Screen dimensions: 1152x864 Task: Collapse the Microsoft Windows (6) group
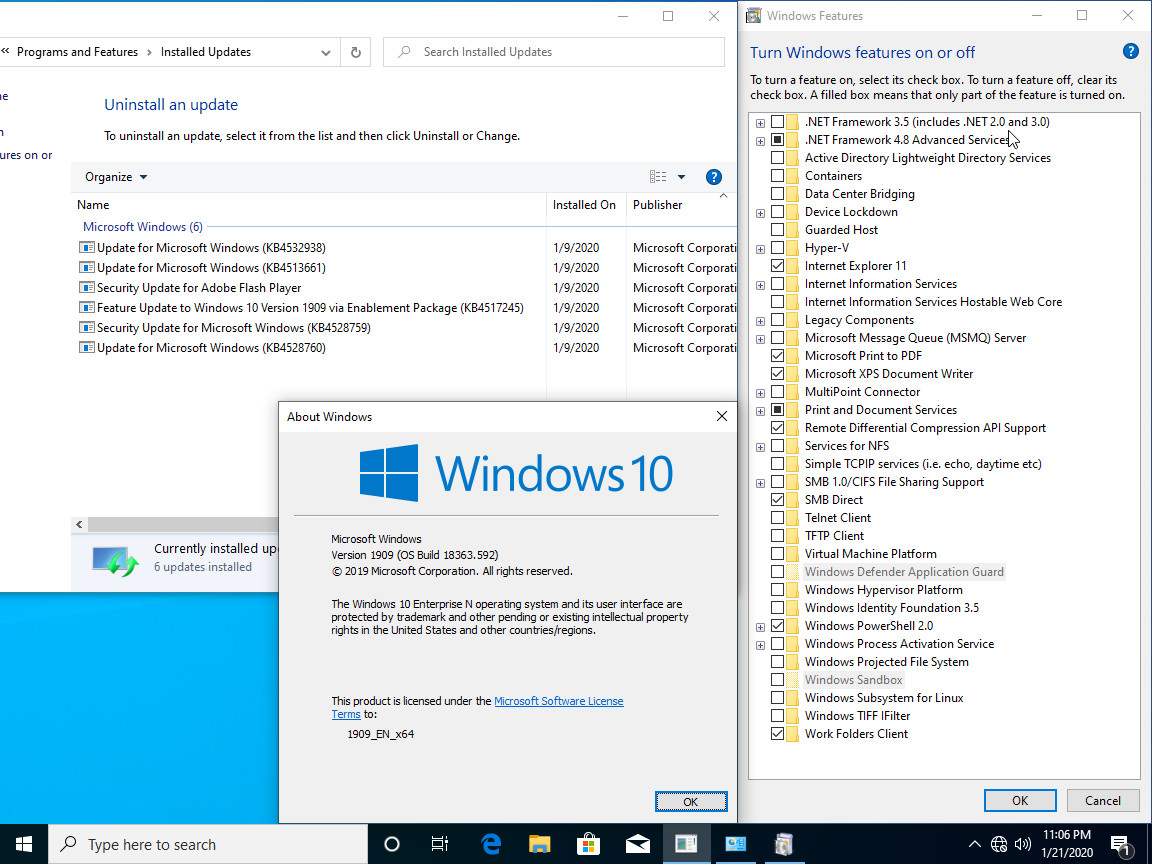[143, 227]
